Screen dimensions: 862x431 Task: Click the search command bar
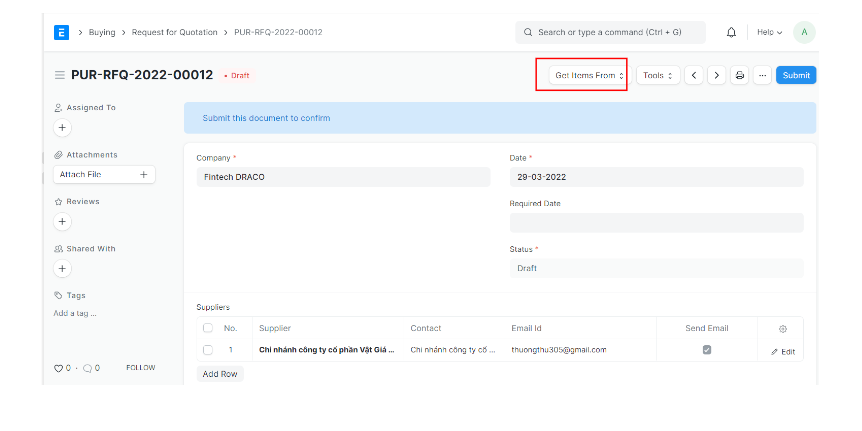(x=610, y=32)
